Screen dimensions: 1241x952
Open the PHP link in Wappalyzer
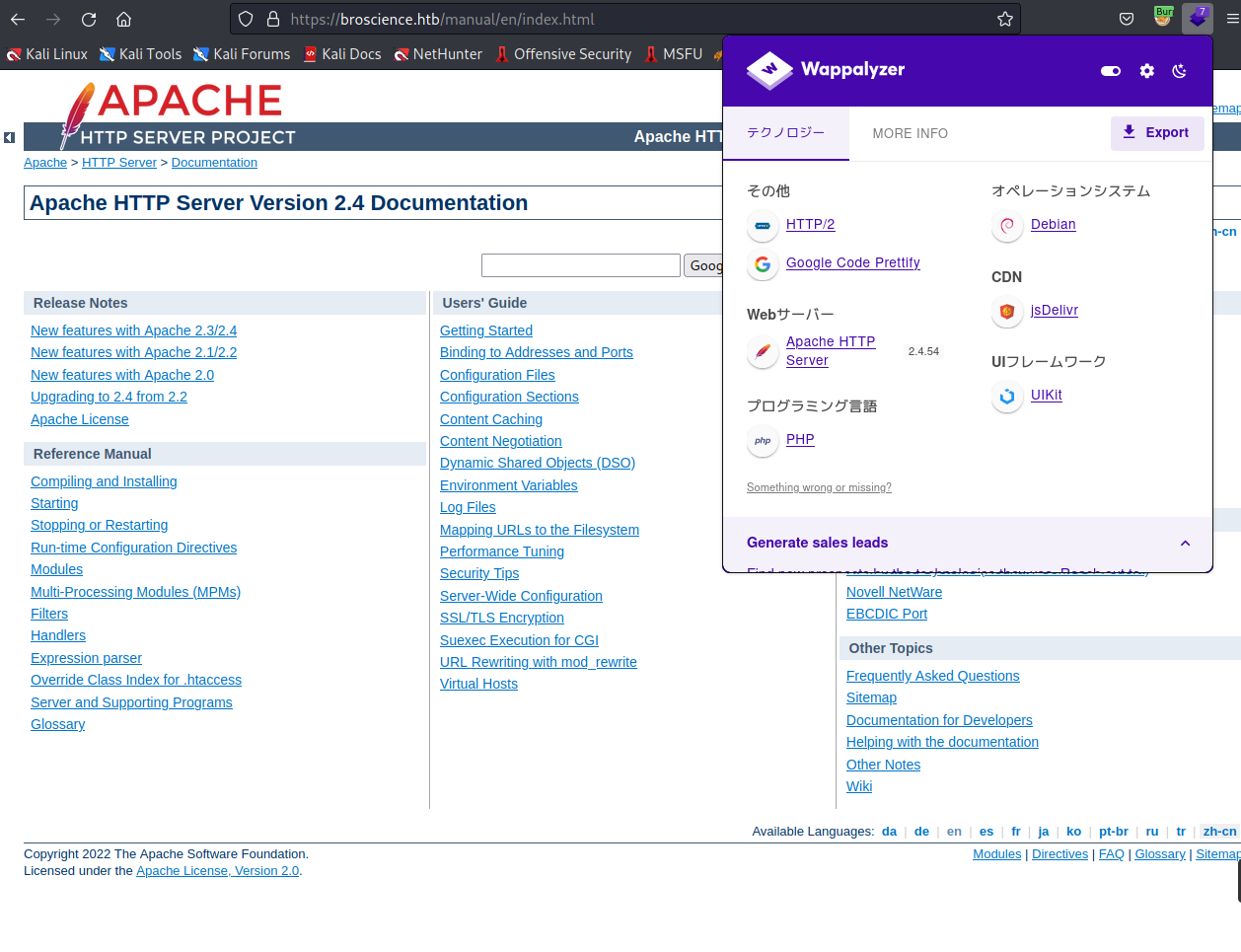[x=800, y=440]
